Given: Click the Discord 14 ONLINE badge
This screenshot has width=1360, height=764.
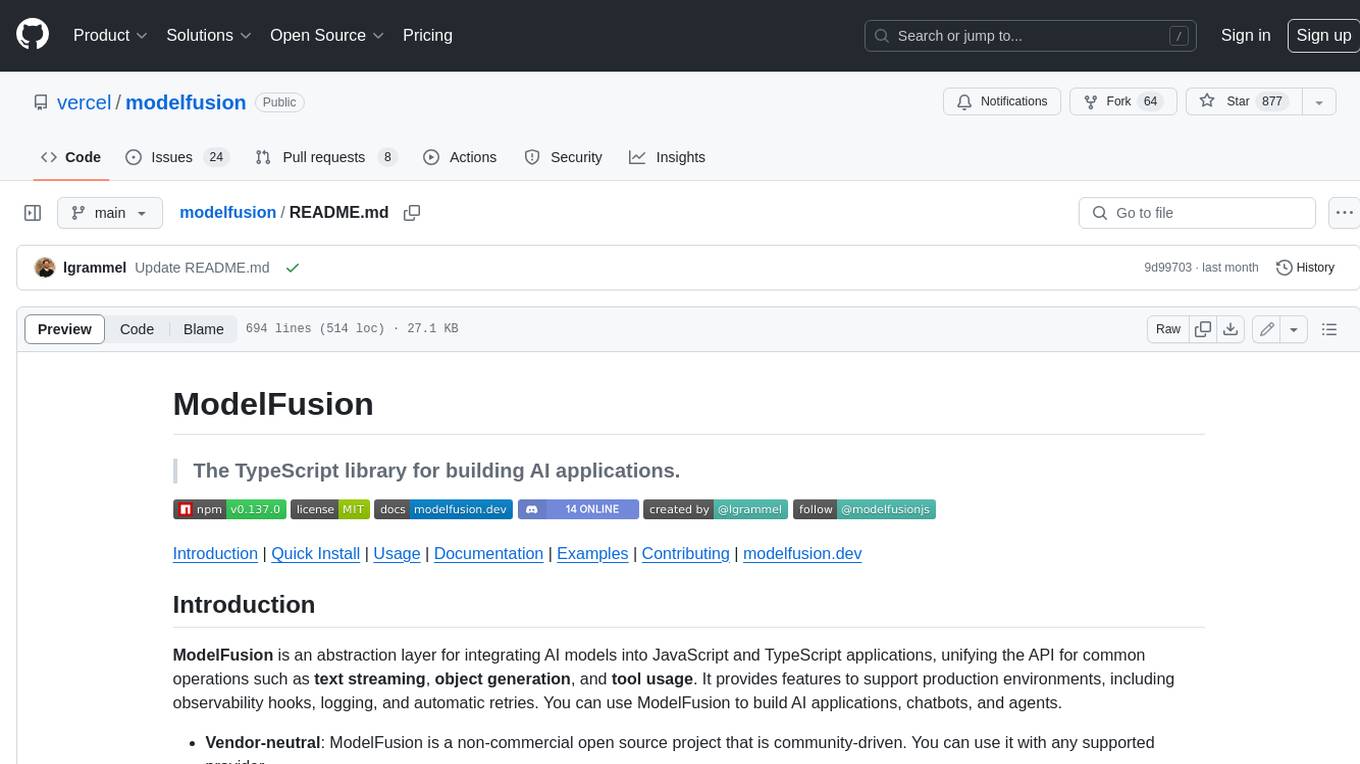Looking at the screenshot, I should coord(578,509).
